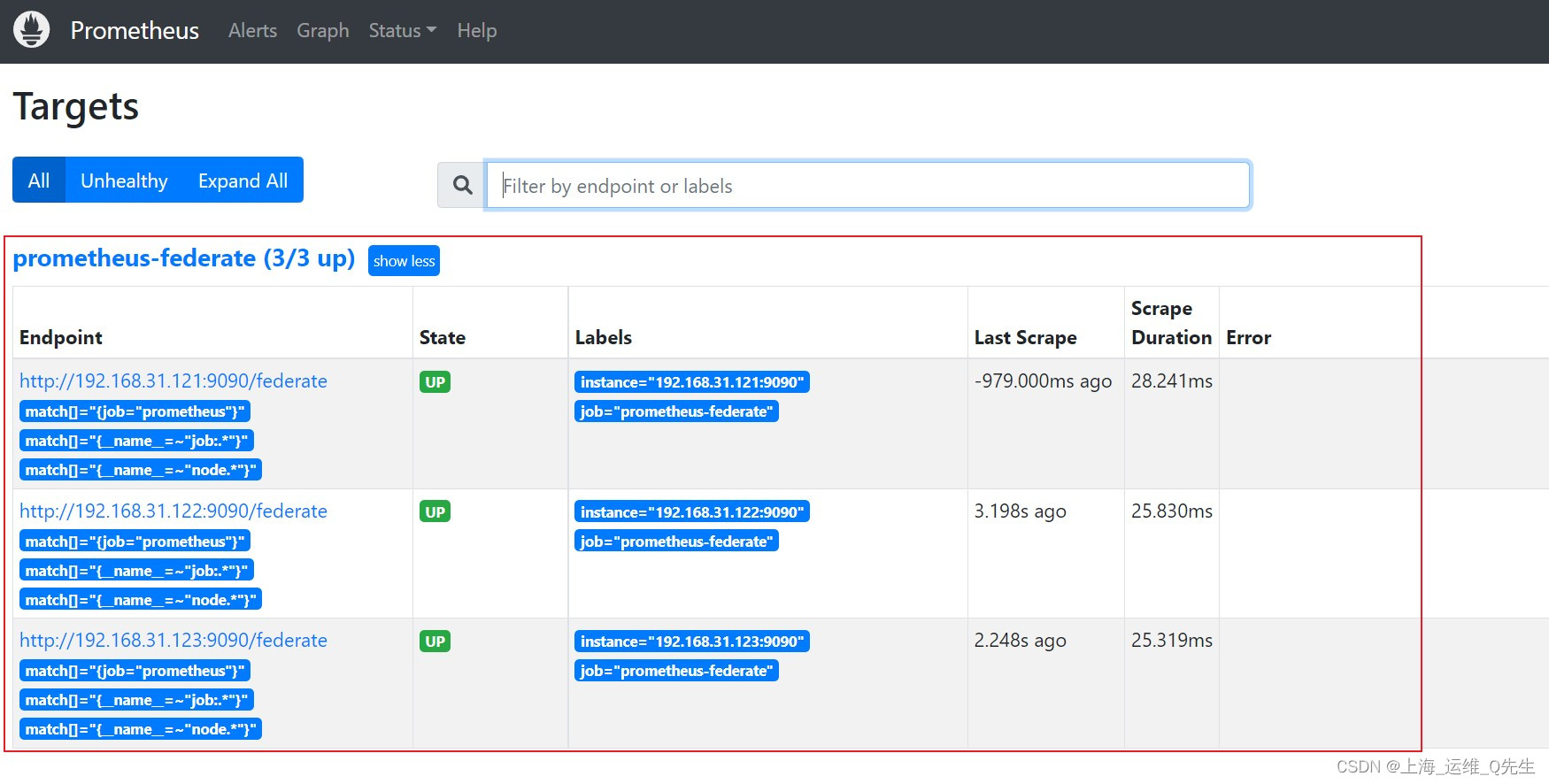Click the job="prometheus-federate" label in 192.168.31.121 row
Image resolution: width=1549 pixels, height=784 pixels.
(676, 411)
